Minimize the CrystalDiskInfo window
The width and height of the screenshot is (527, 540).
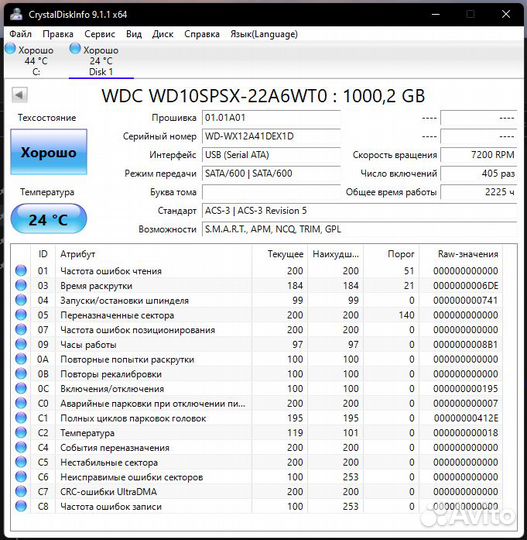[436, 14]
